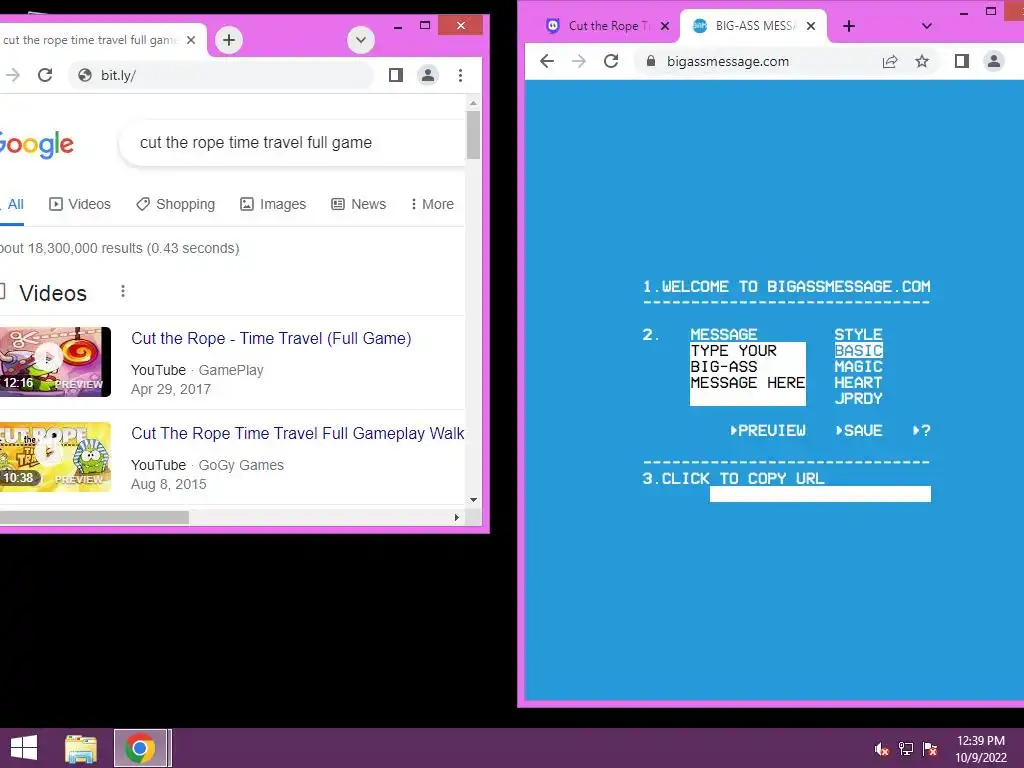Select the HEART style

click(x=858, y=383)
